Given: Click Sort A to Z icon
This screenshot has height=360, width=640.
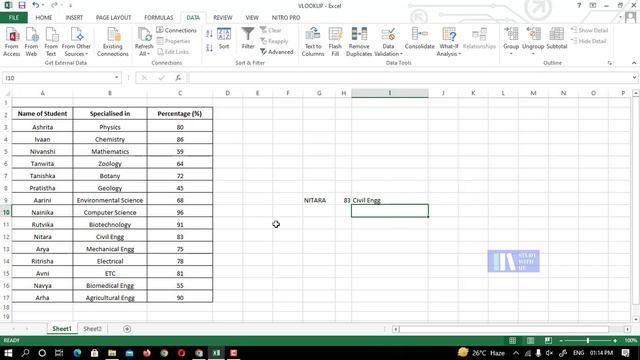Looking at the screenshot, I should 209,34.
